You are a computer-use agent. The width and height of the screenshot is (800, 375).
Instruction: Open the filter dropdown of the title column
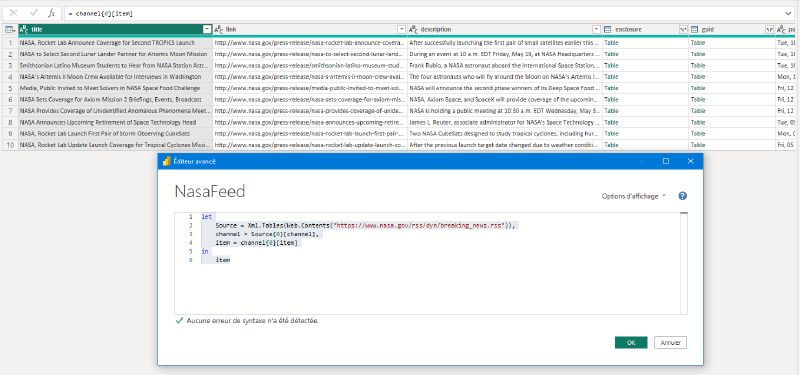click(207, 30)
